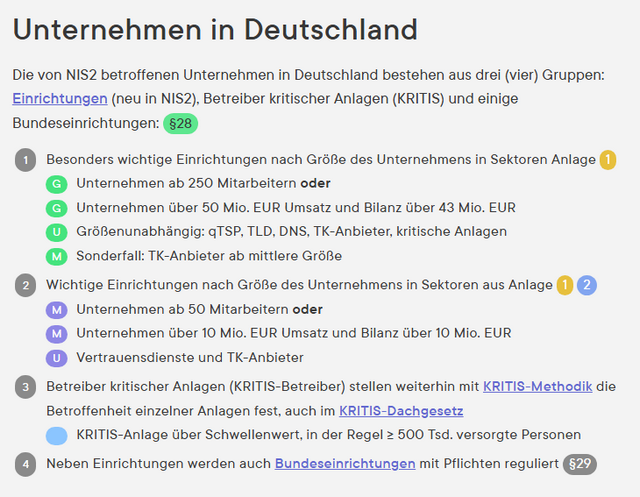
Task: Click green U badge beside 'Größenunabhängig'
Action: 57,232
